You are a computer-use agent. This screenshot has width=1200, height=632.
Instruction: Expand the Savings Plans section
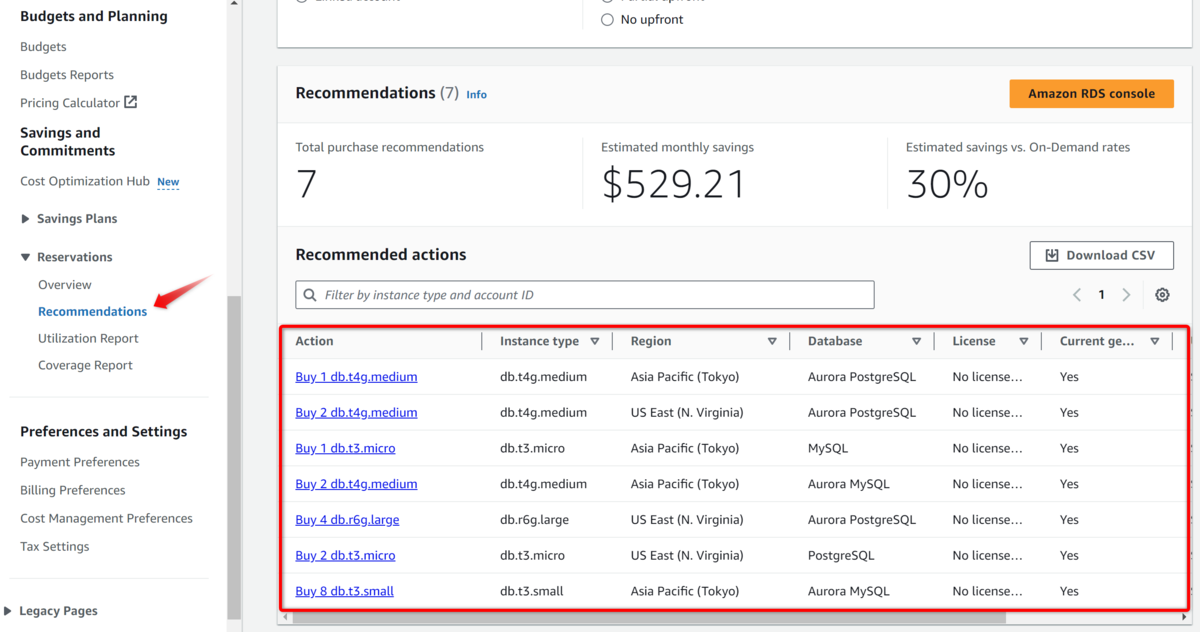[x=26, y=219]
